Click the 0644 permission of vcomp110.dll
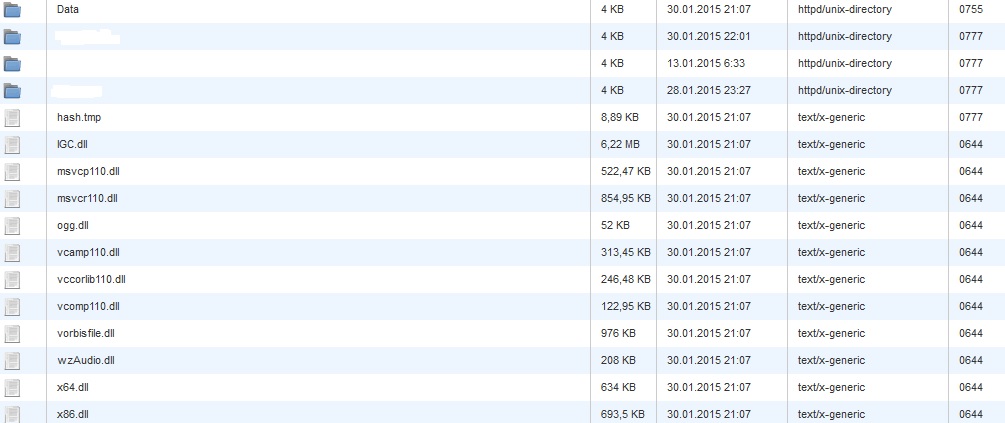 pyautogui.click(x=970, y=306)
